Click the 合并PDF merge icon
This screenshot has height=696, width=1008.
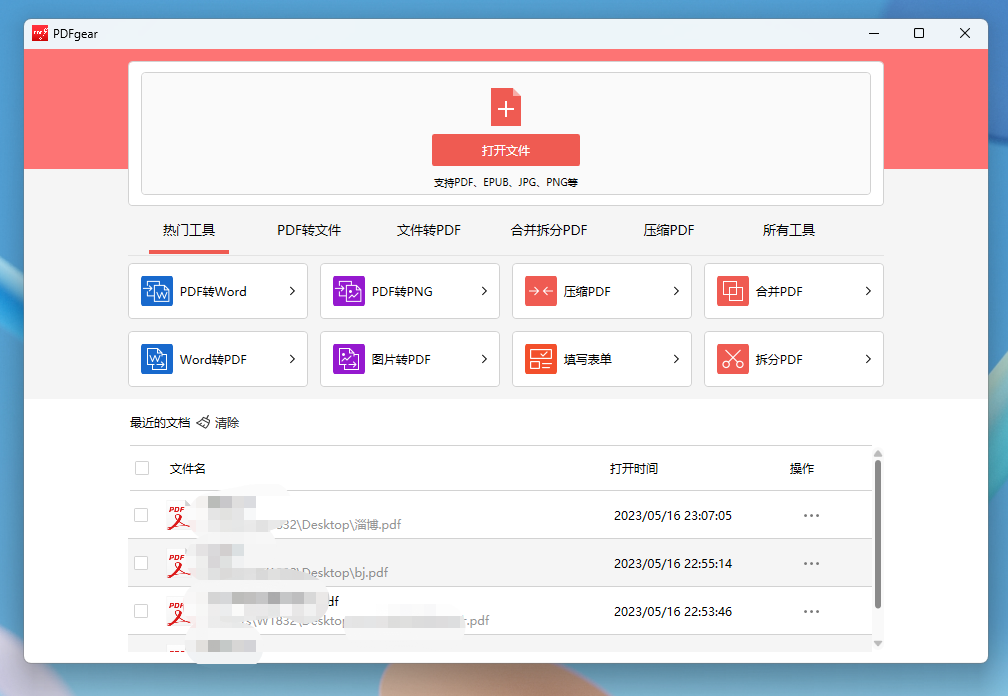733,291
